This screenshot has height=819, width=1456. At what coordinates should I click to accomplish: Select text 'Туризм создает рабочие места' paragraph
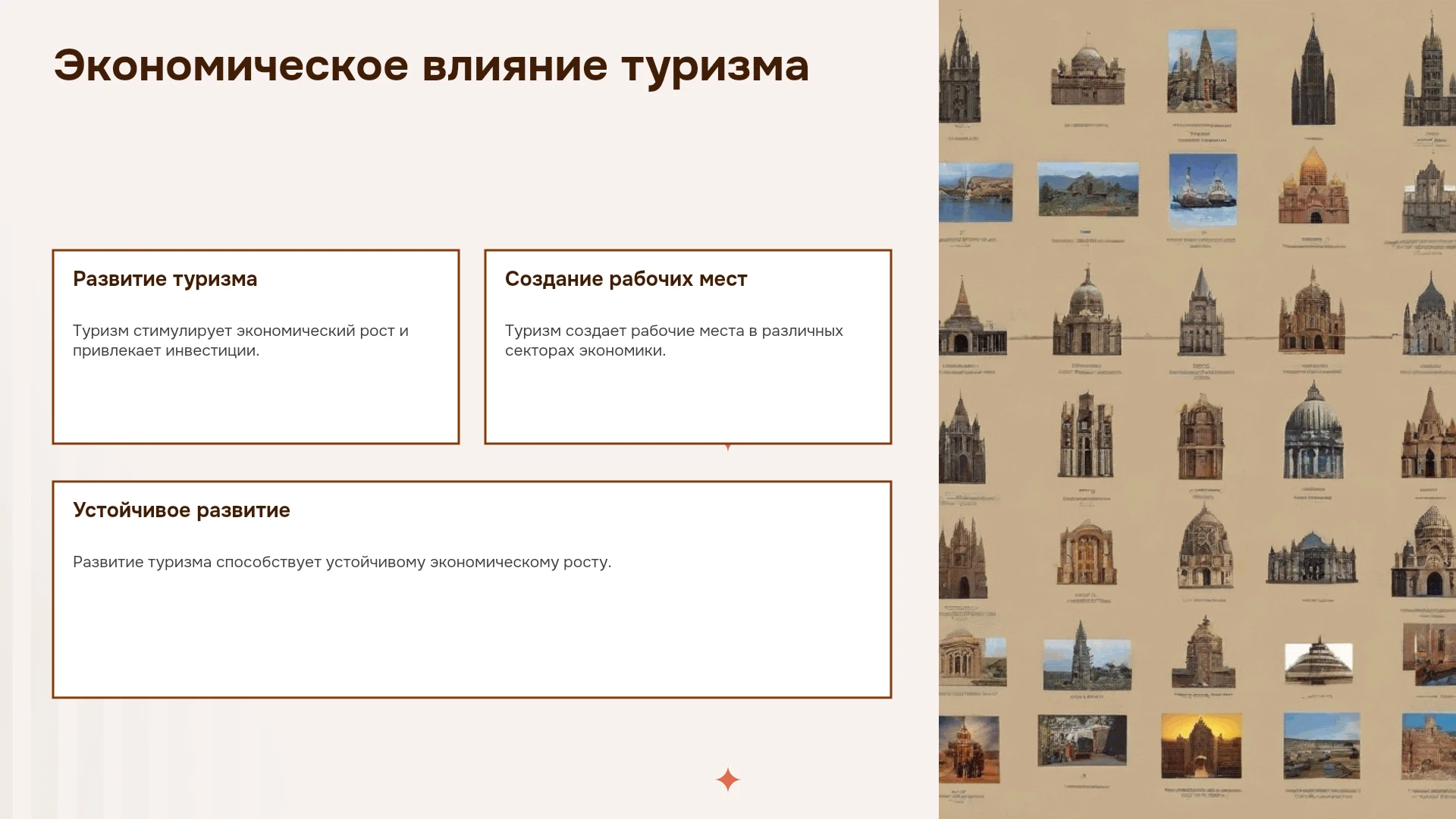[x=673, y=340]
